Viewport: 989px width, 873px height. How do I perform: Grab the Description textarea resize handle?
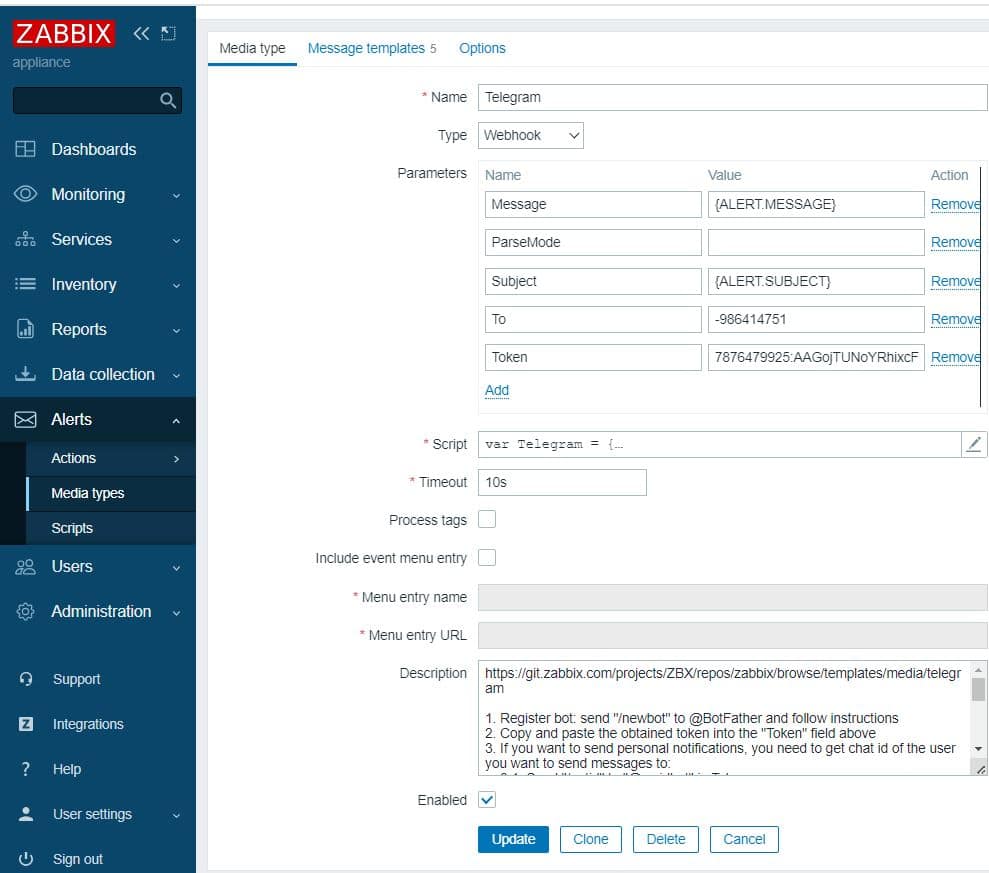click(x=980, y=769)
